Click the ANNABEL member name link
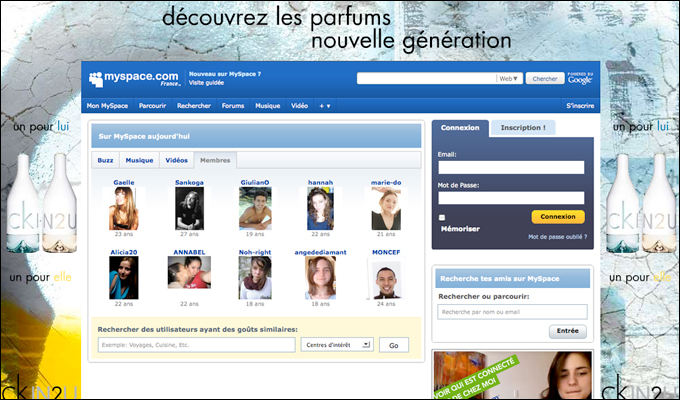The width and height of the screenshot is (680, 400). coord(189,252)
